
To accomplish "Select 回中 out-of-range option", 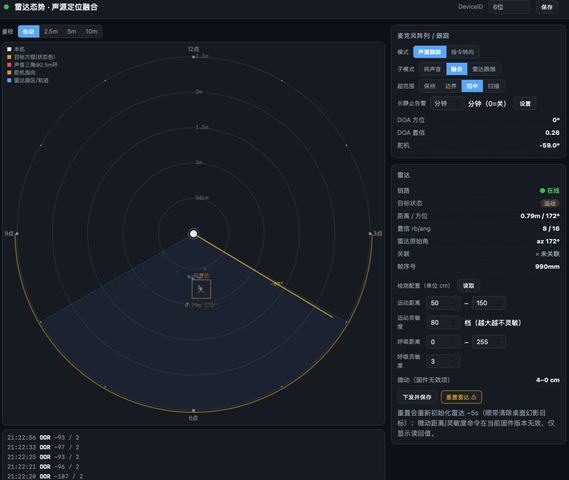I will 472,86.
